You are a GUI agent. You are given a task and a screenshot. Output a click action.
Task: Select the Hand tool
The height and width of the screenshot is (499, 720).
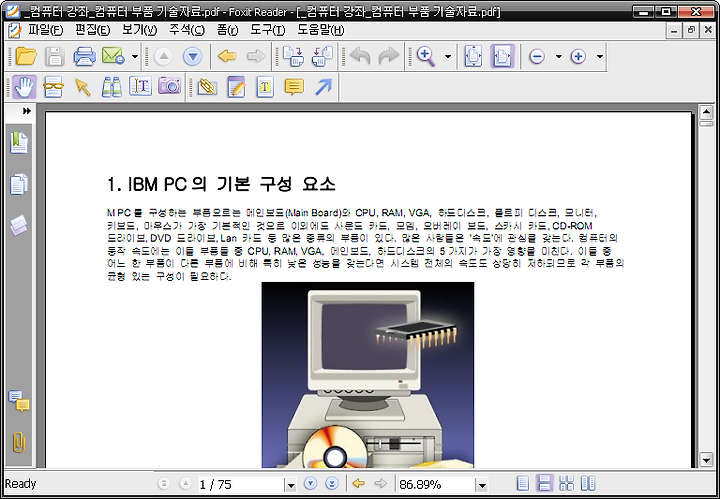coord(24,87)
